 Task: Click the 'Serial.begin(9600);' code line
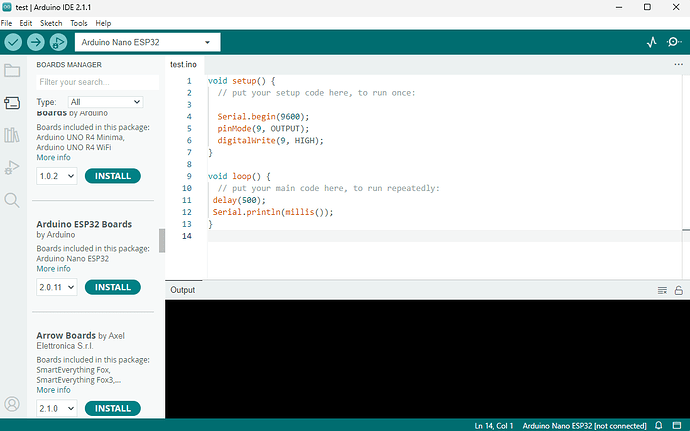click(x=263, y=117)
